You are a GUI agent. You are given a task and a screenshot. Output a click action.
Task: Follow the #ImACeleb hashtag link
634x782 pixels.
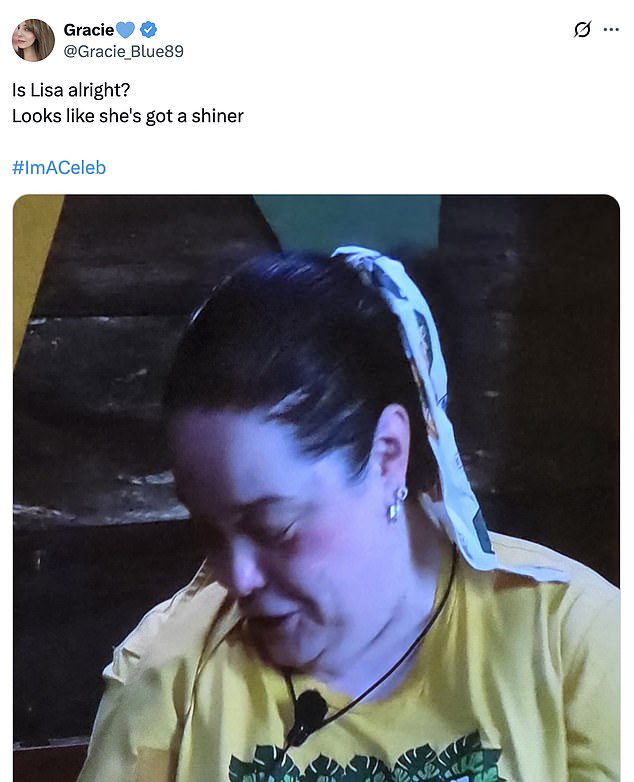(59, 168)
